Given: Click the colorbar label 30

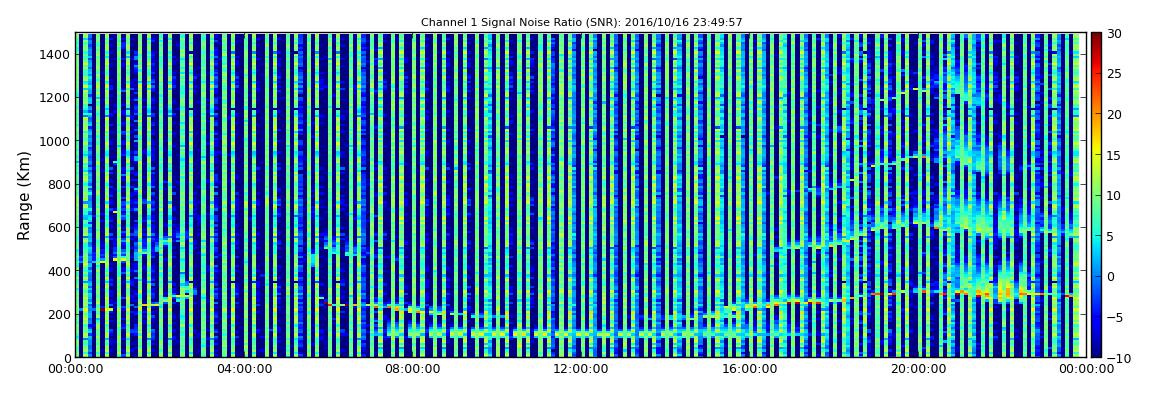Looking at the screenshot, I should pos(1114,34).
